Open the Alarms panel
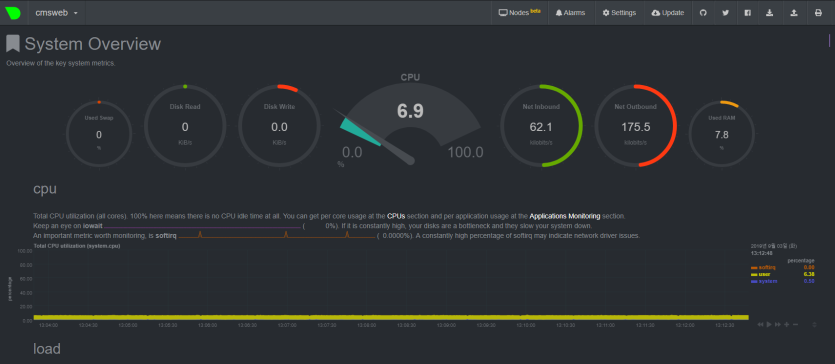835x364 pixels. coord(570,13)
